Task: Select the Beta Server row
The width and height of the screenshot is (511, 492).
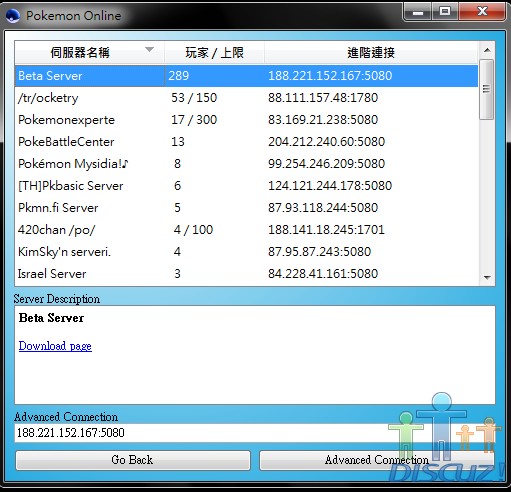Action: pyautogui.click(x=246, y=76)
